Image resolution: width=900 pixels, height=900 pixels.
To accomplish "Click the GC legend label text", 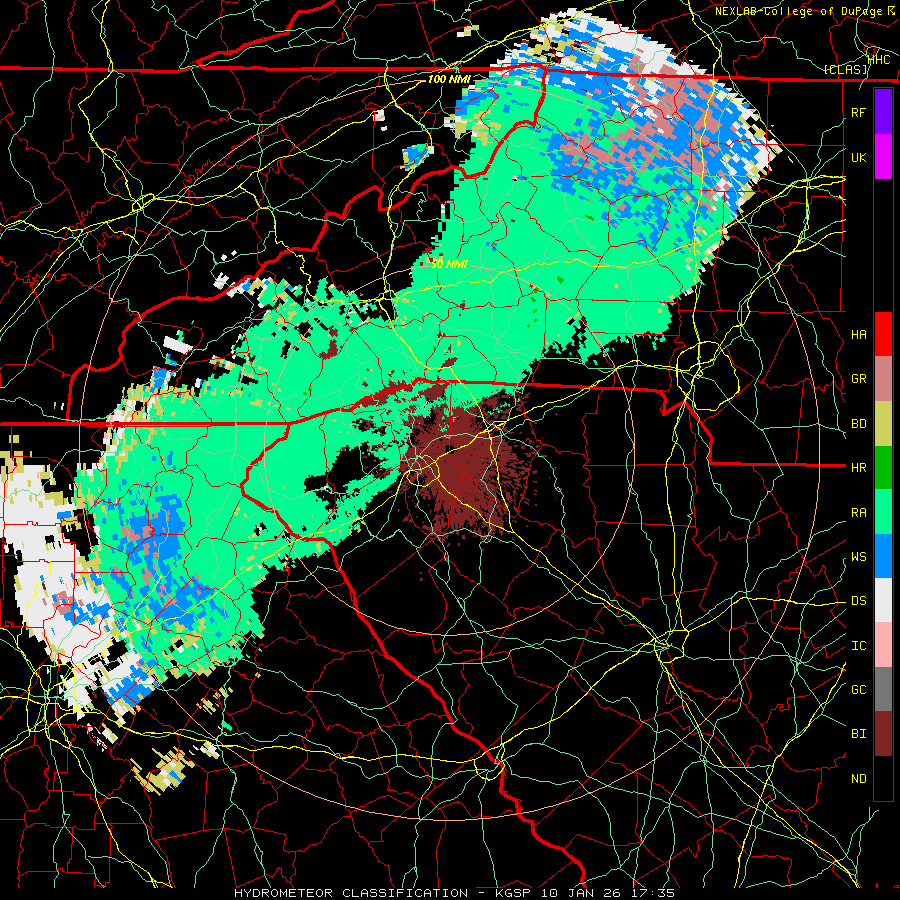I will click(858, 690).
